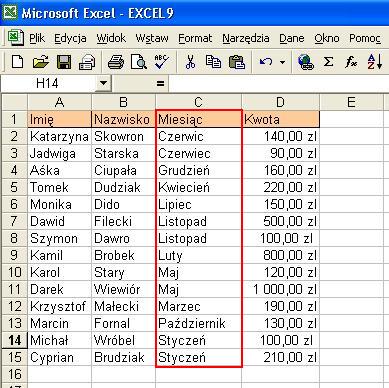
Task: Select column E header
Action: click(351, 102)
